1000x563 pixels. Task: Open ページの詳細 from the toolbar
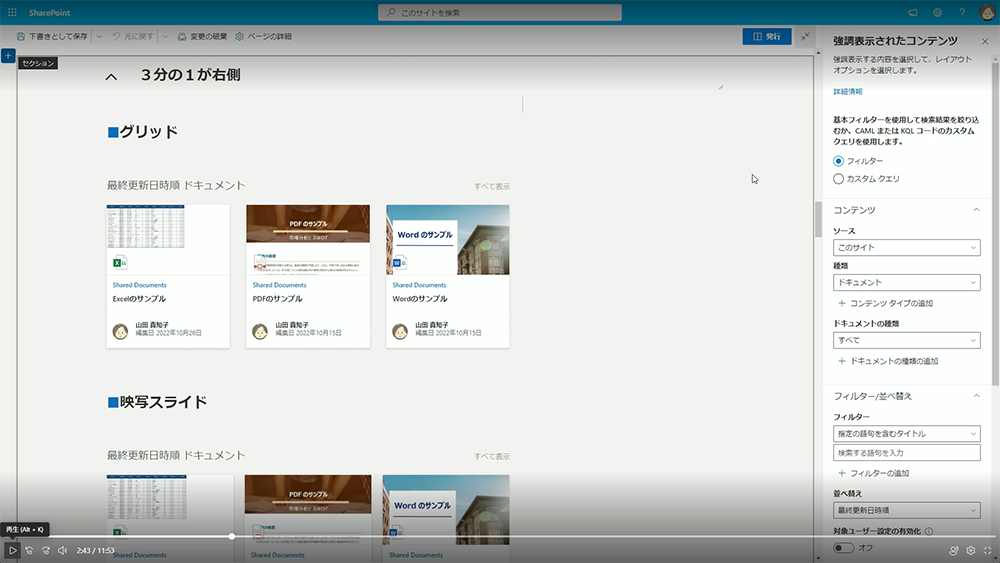tap(263, 36)
